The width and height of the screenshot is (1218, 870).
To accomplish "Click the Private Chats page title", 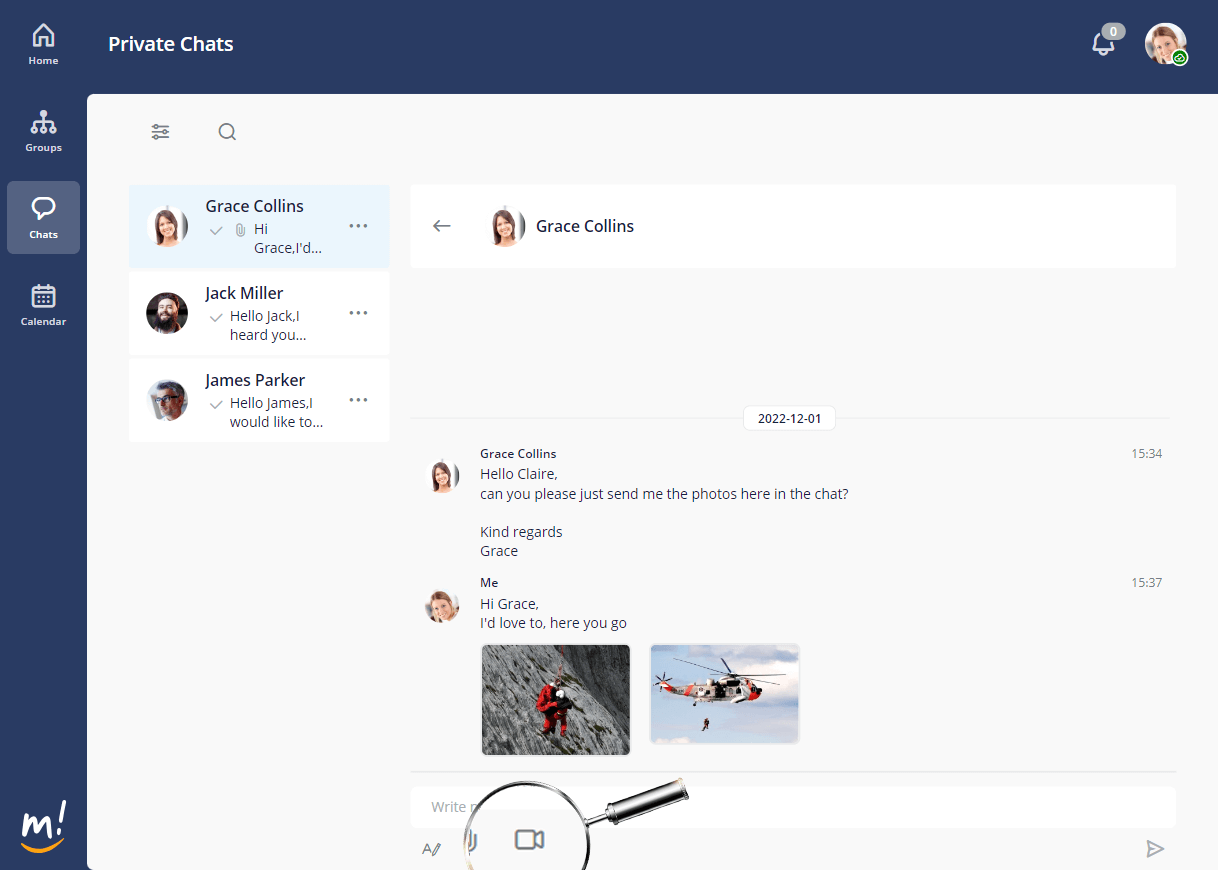I will click(x=171, y=44).
